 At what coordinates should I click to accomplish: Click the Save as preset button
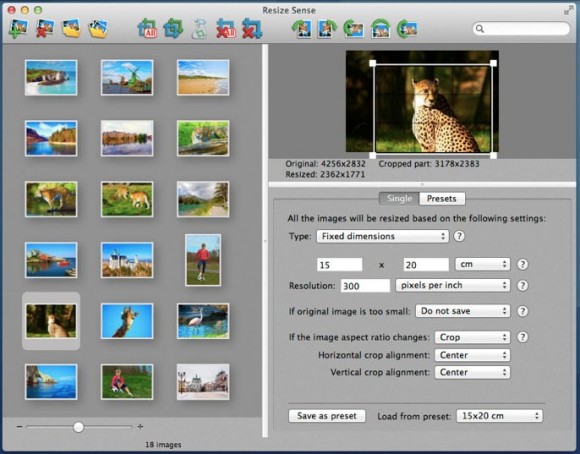(327, 416)
